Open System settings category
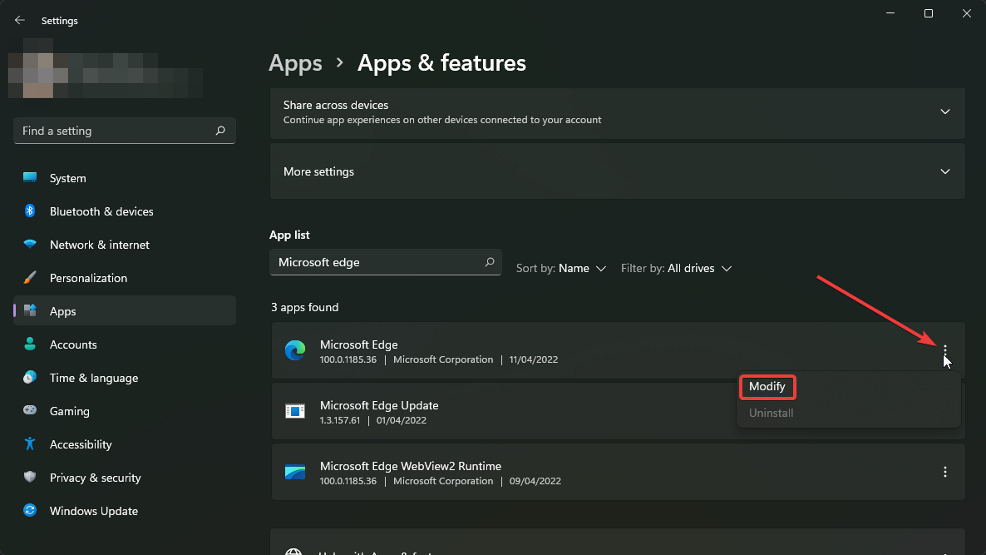Image resolution: width=986 pixels, height=555 pixels. [x=125, y=178]
